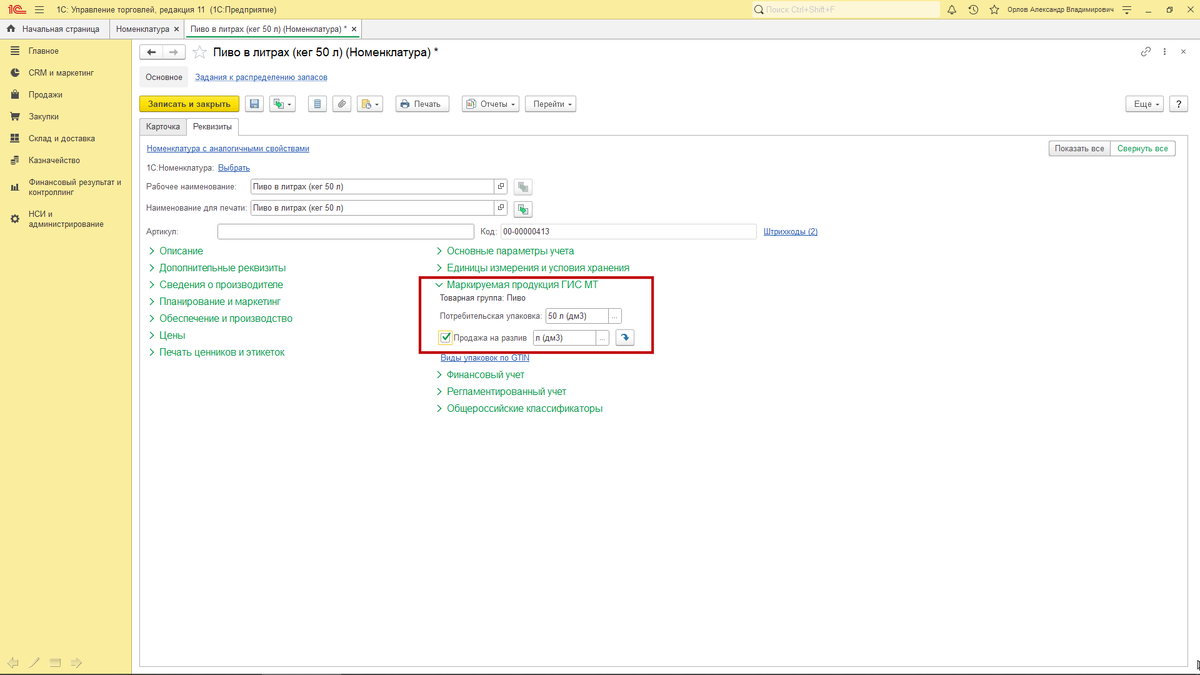Open Виды упаковок по GTIN link
The width and height of the screenshot is (1200, 675).
click(x=485, y=357)
